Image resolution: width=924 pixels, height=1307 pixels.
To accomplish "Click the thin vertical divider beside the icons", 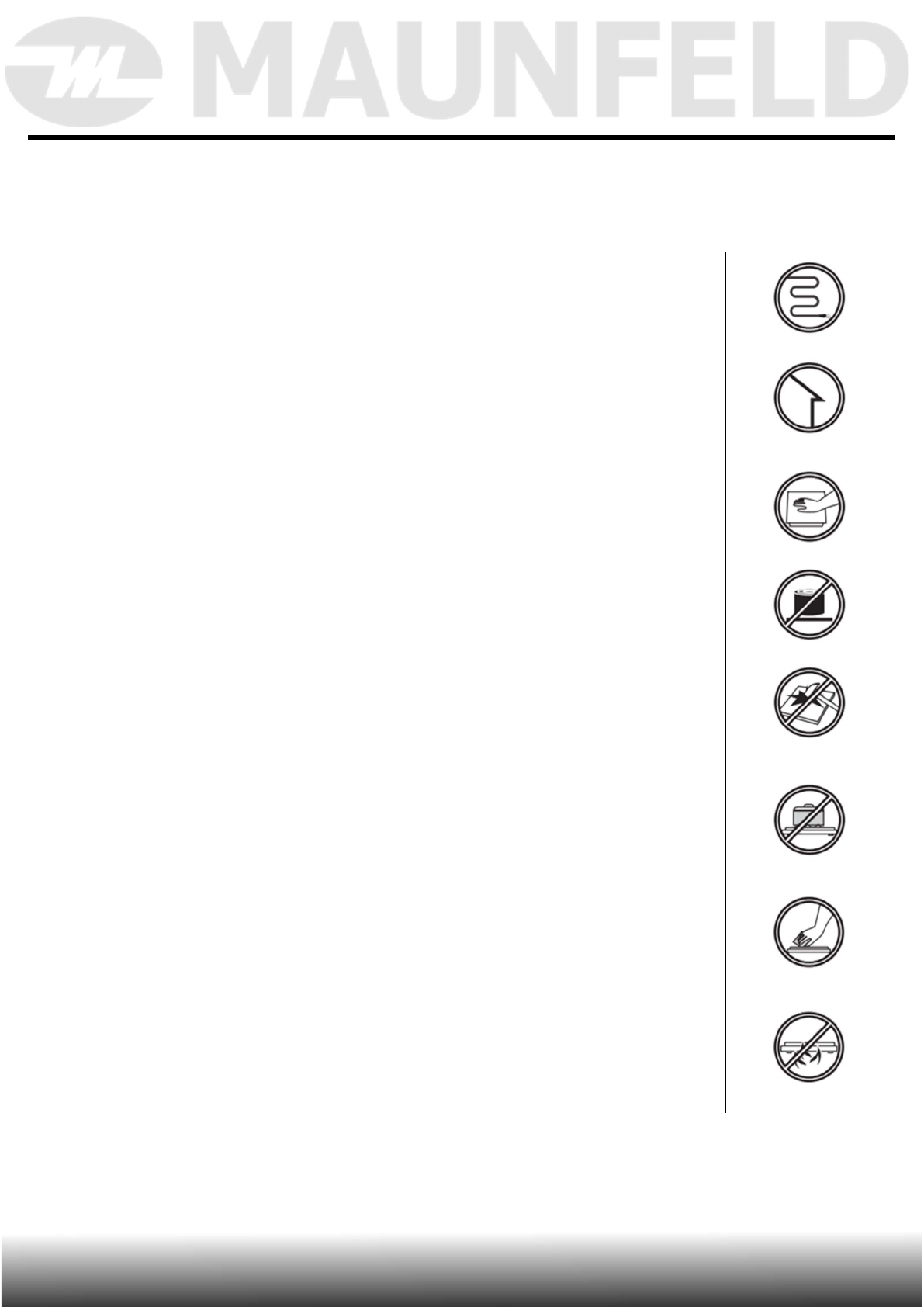I will point(726,682).
